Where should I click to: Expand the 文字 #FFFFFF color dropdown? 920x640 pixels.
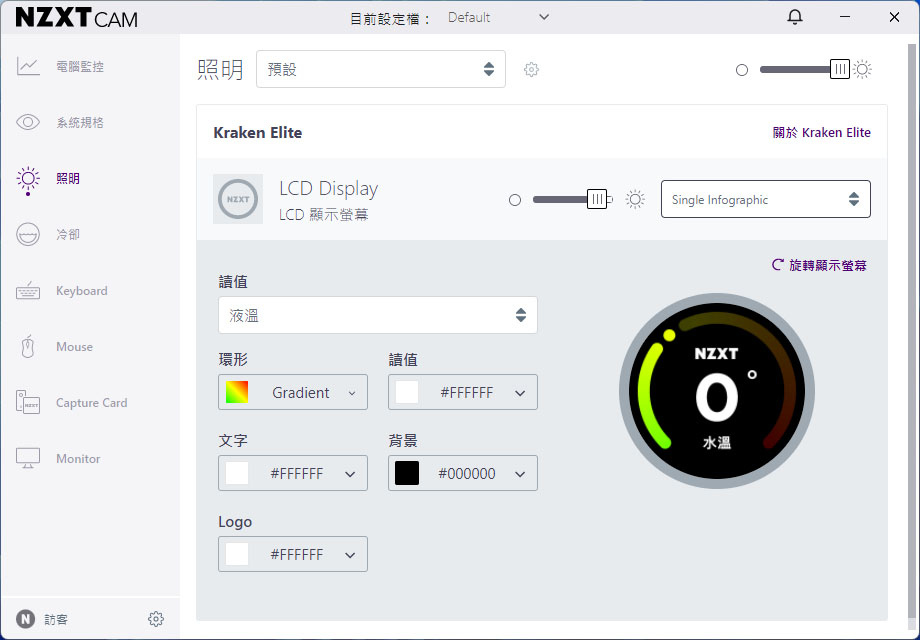point(293,473)
